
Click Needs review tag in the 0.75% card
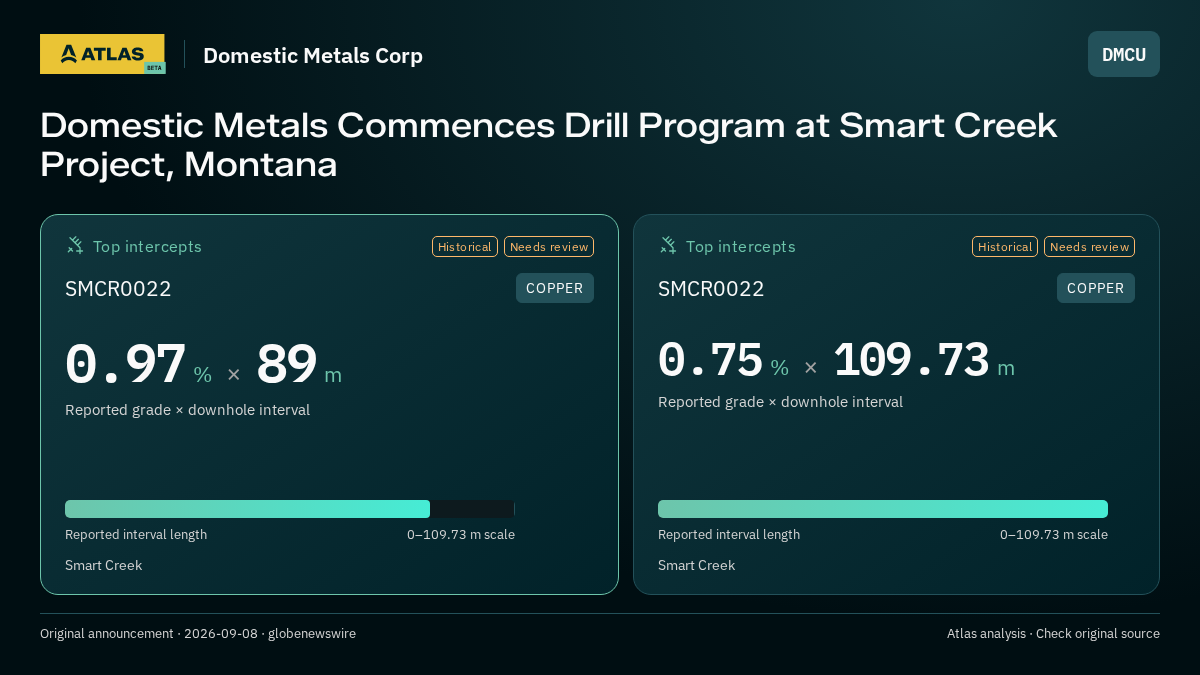[1089, 247]
